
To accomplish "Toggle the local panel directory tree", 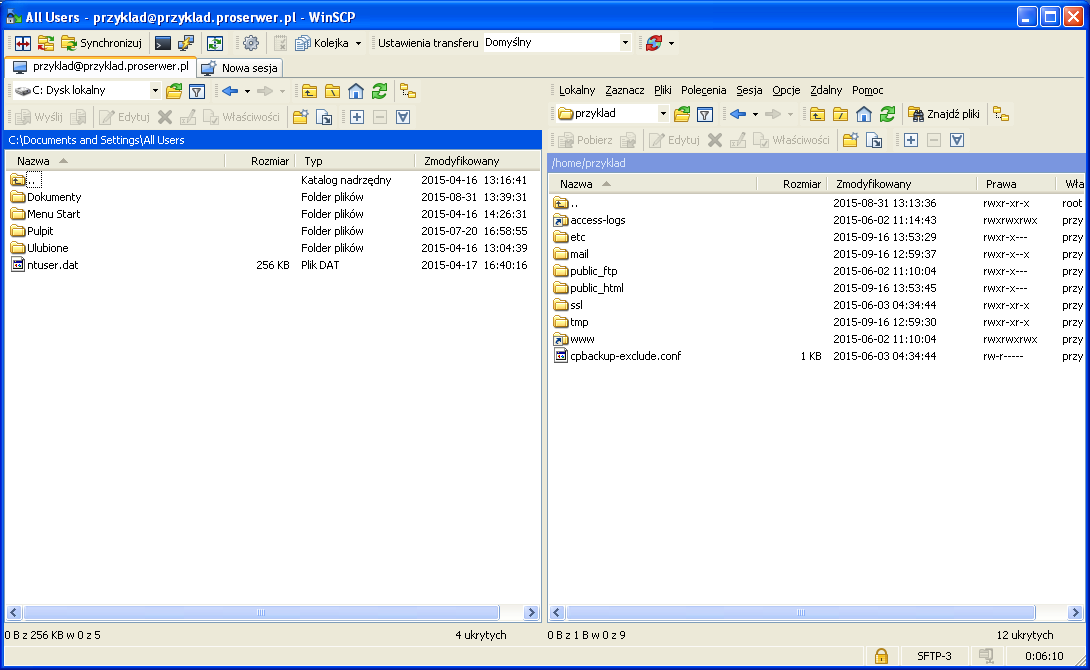I will click(x=408, y=91).
